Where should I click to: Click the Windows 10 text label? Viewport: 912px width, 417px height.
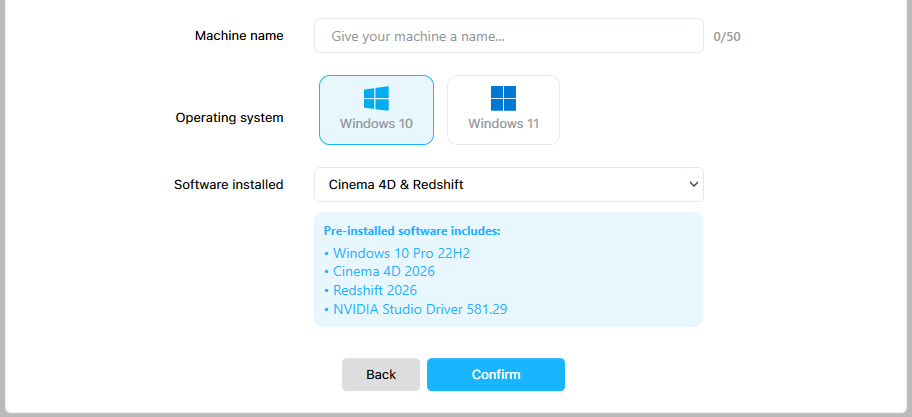point(376,124)
